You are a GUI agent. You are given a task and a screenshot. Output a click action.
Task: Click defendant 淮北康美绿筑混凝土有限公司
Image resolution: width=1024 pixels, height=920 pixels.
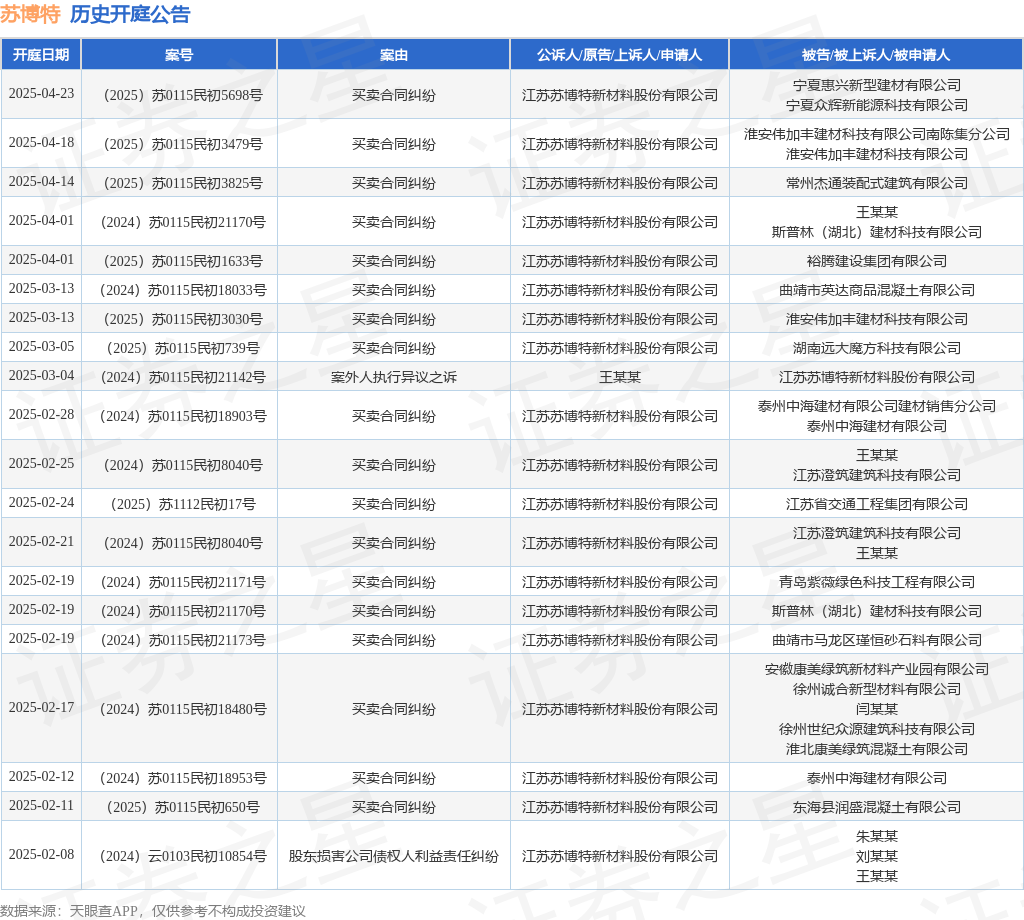[x=876, y=750]
